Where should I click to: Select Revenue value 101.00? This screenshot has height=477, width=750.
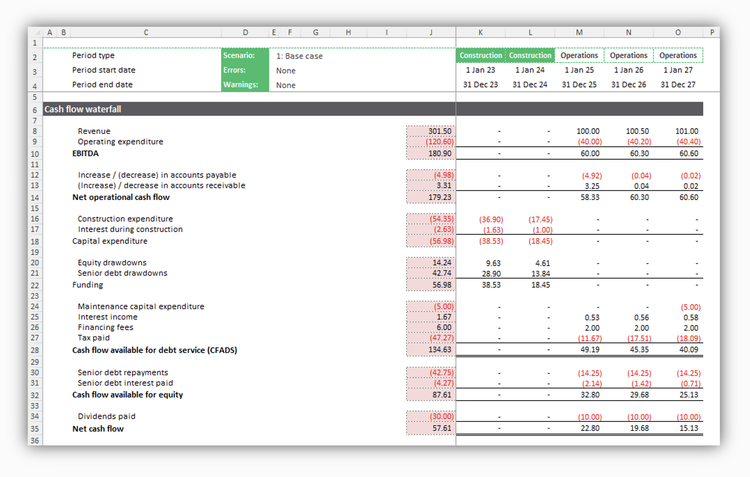[x=686, y=131]
